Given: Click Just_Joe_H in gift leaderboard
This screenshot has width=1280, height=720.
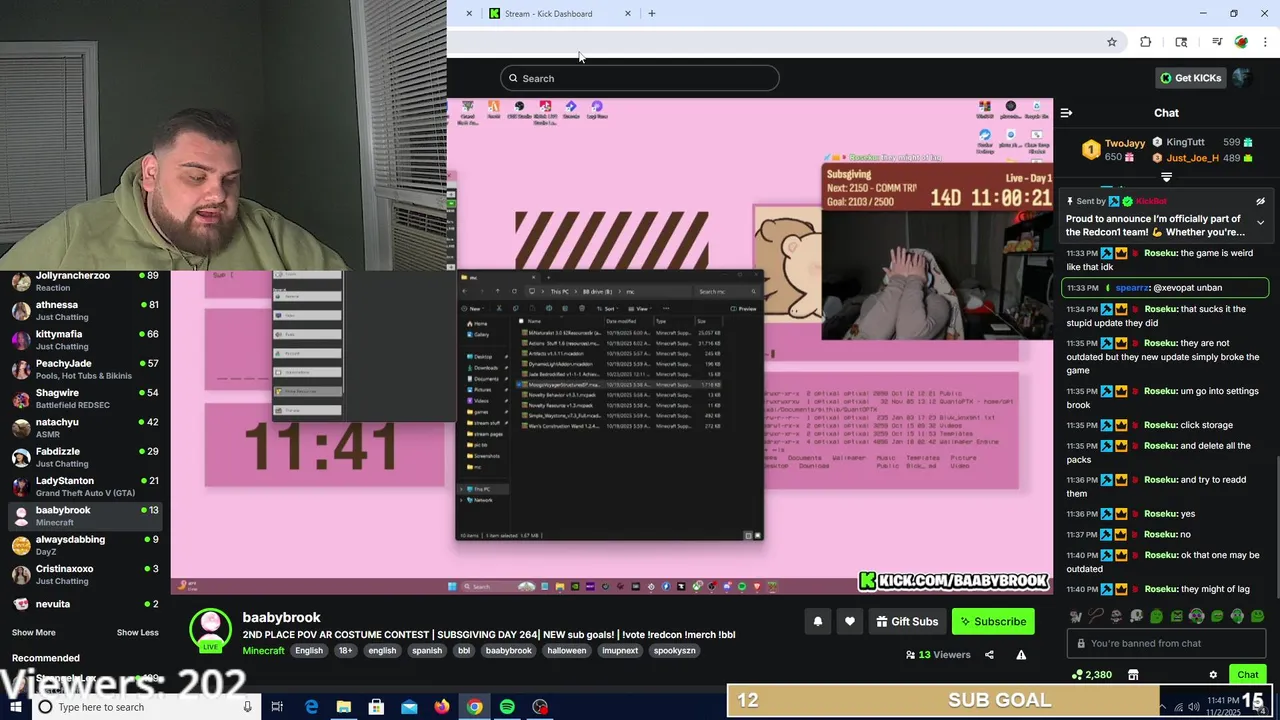Looking at the screenshot, I should (x=1192, y=158).
